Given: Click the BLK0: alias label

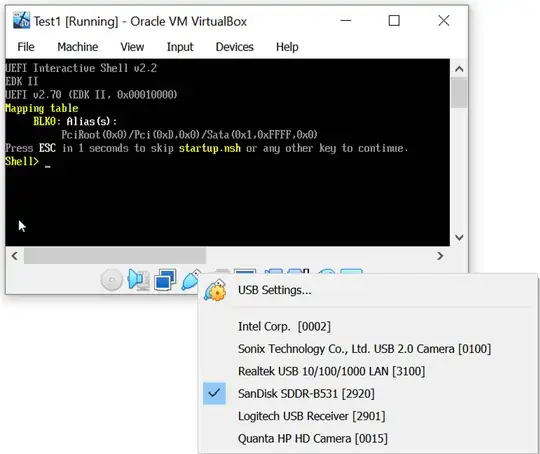Looking at the screenshot, I should coord(47,122).
